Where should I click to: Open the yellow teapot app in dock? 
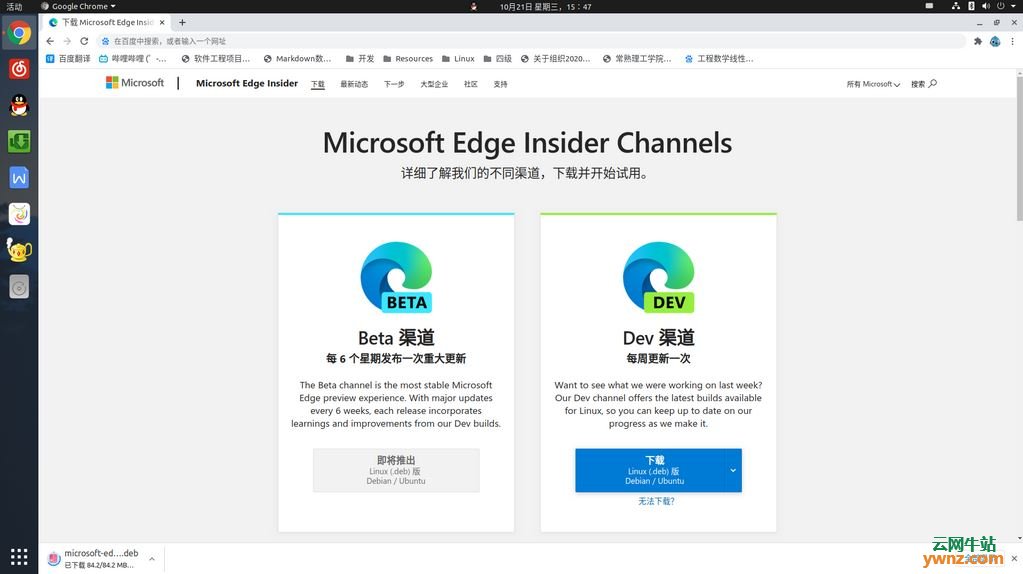click(19, 250)
